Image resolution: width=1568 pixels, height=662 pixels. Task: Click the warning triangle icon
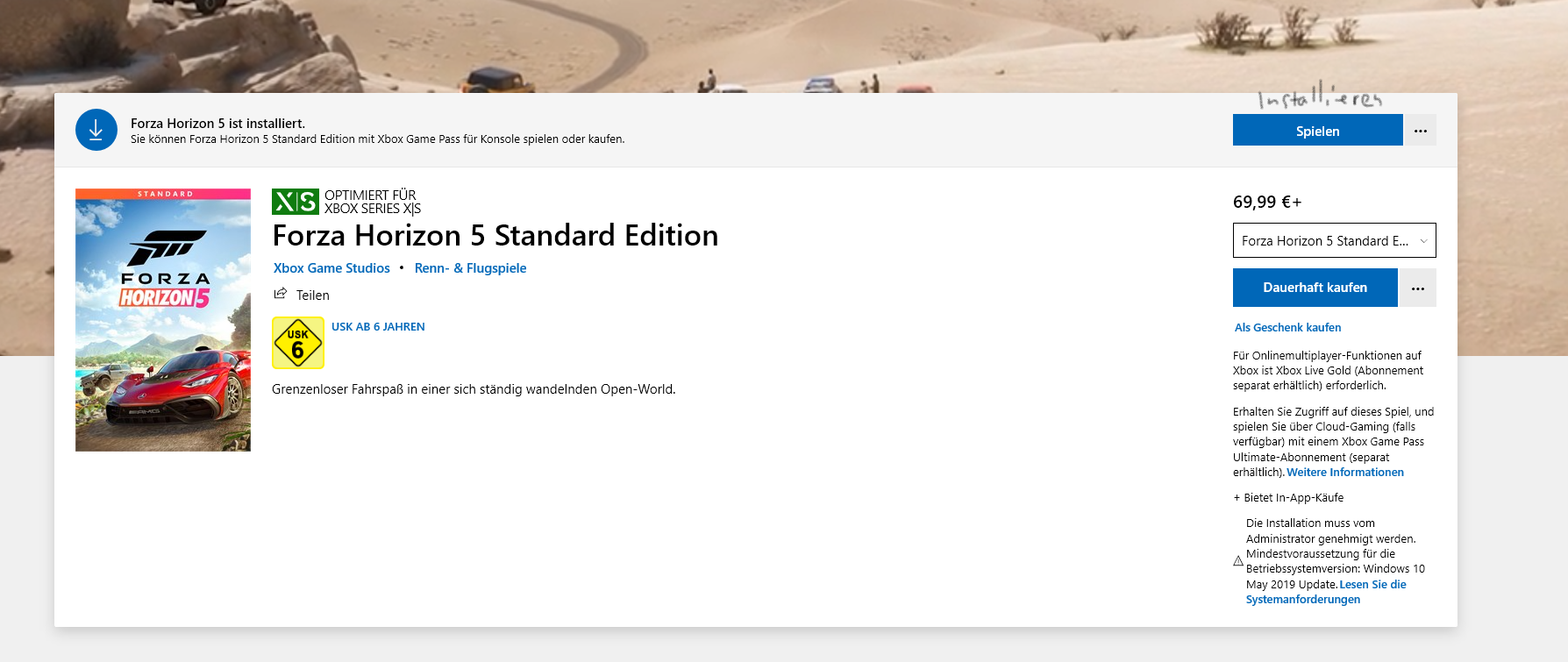tap(1238, 561)
